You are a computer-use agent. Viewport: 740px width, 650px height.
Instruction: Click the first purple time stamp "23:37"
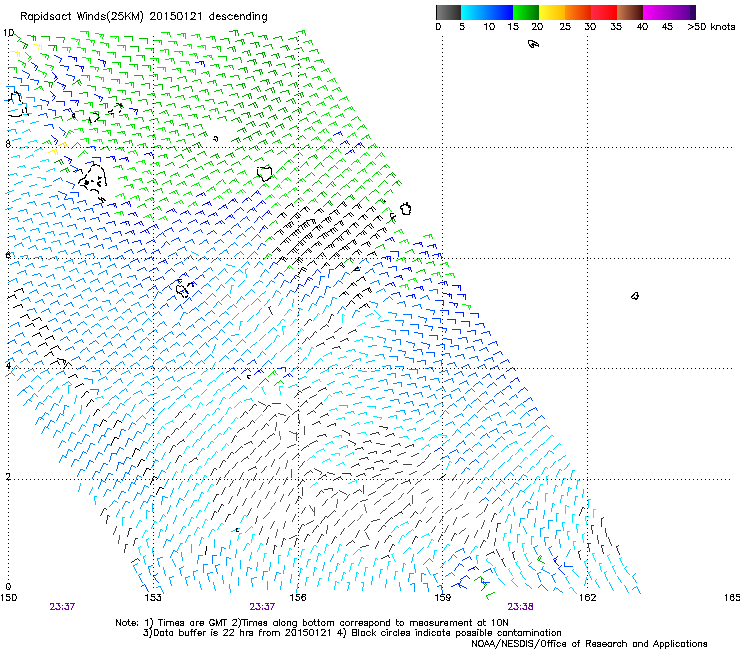(x=62, y=607)
